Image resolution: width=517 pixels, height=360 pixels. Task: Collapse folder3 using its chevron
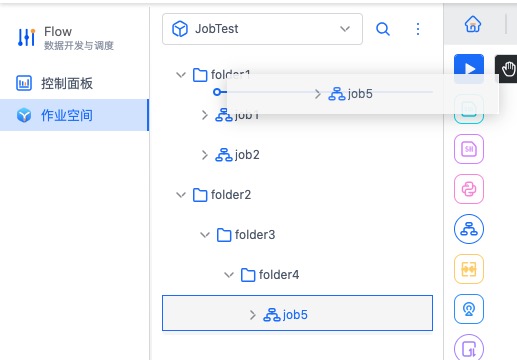205,235
